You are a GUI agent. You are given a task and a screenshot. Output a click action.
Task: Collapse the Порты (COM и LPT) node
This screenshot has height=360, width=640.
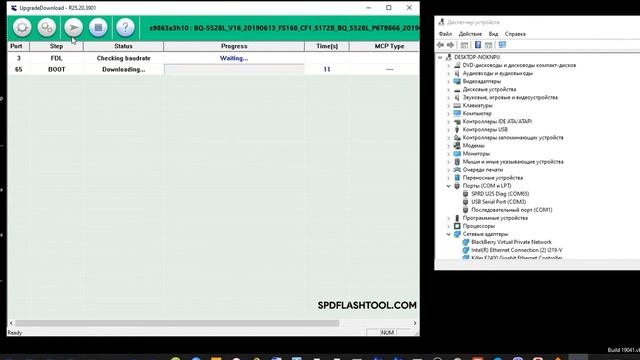448,186
